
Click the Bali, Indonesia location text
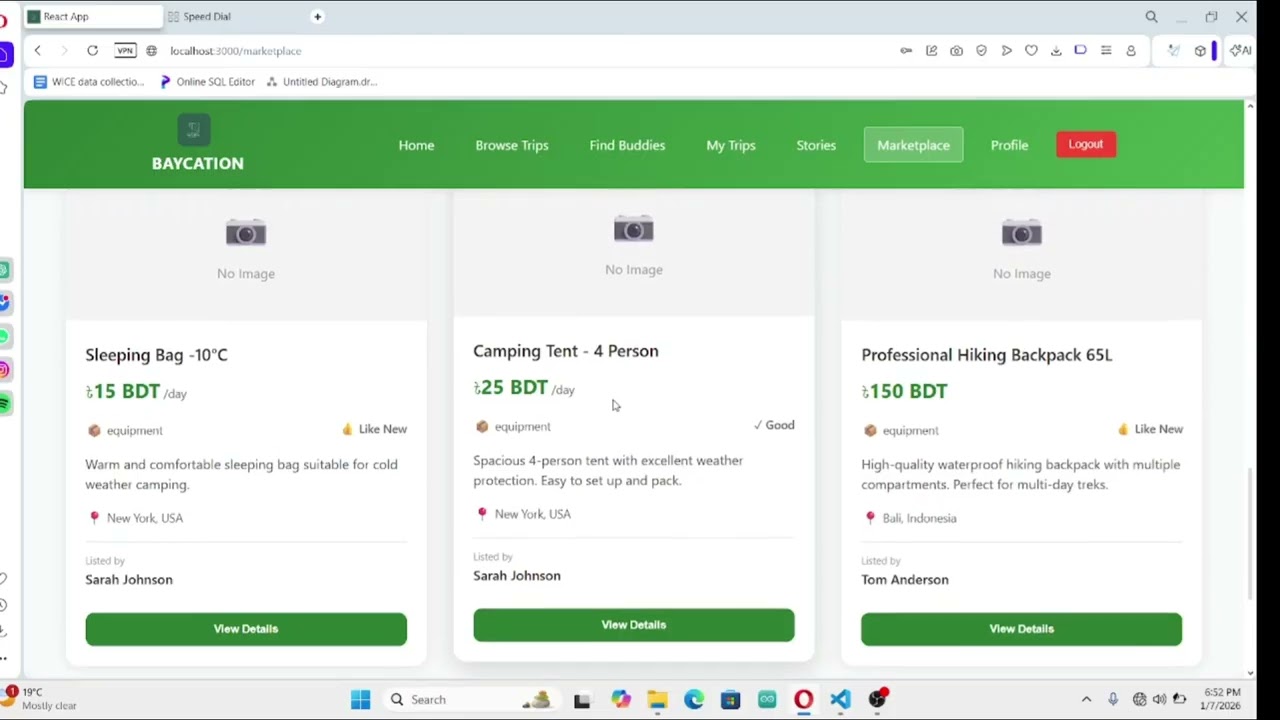click(x=919, y=518)
